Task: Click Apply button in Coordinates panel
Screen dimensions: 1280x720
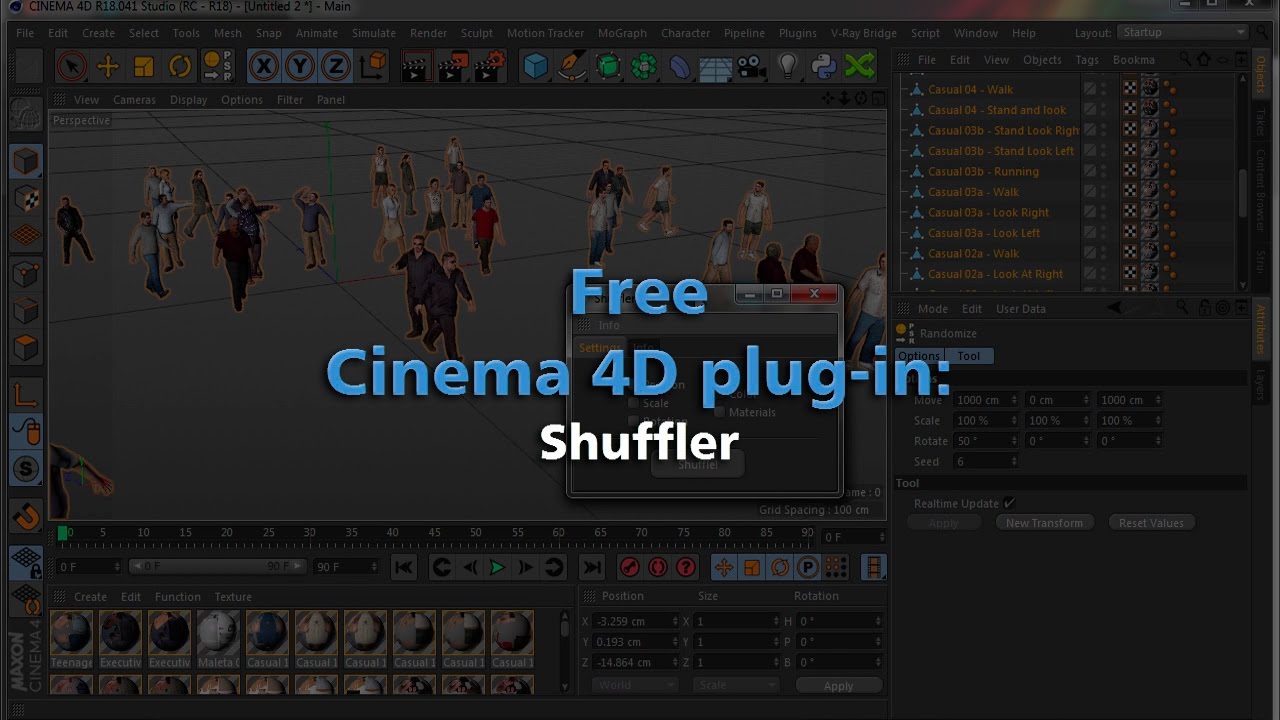Action: click(x=838, y=686)
